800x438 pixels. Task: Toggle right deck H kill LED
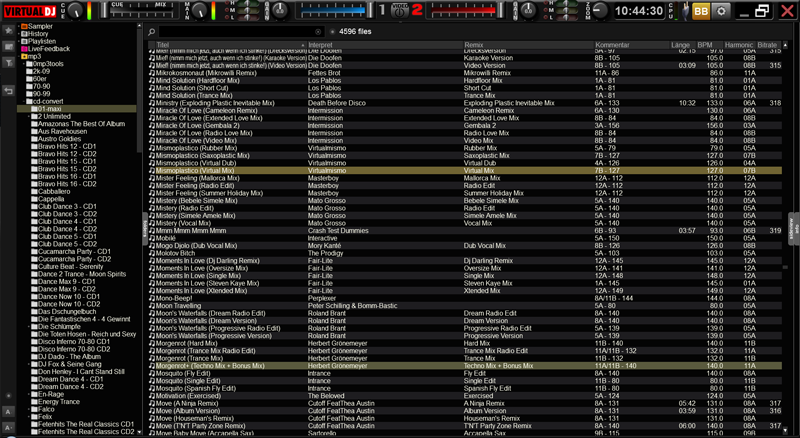pyautogui.click(x=544, y=4)
